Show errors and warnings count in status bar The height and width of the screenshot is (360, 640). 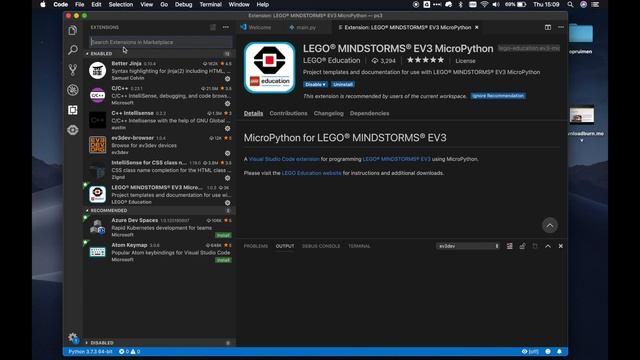(x=129, y=351)
